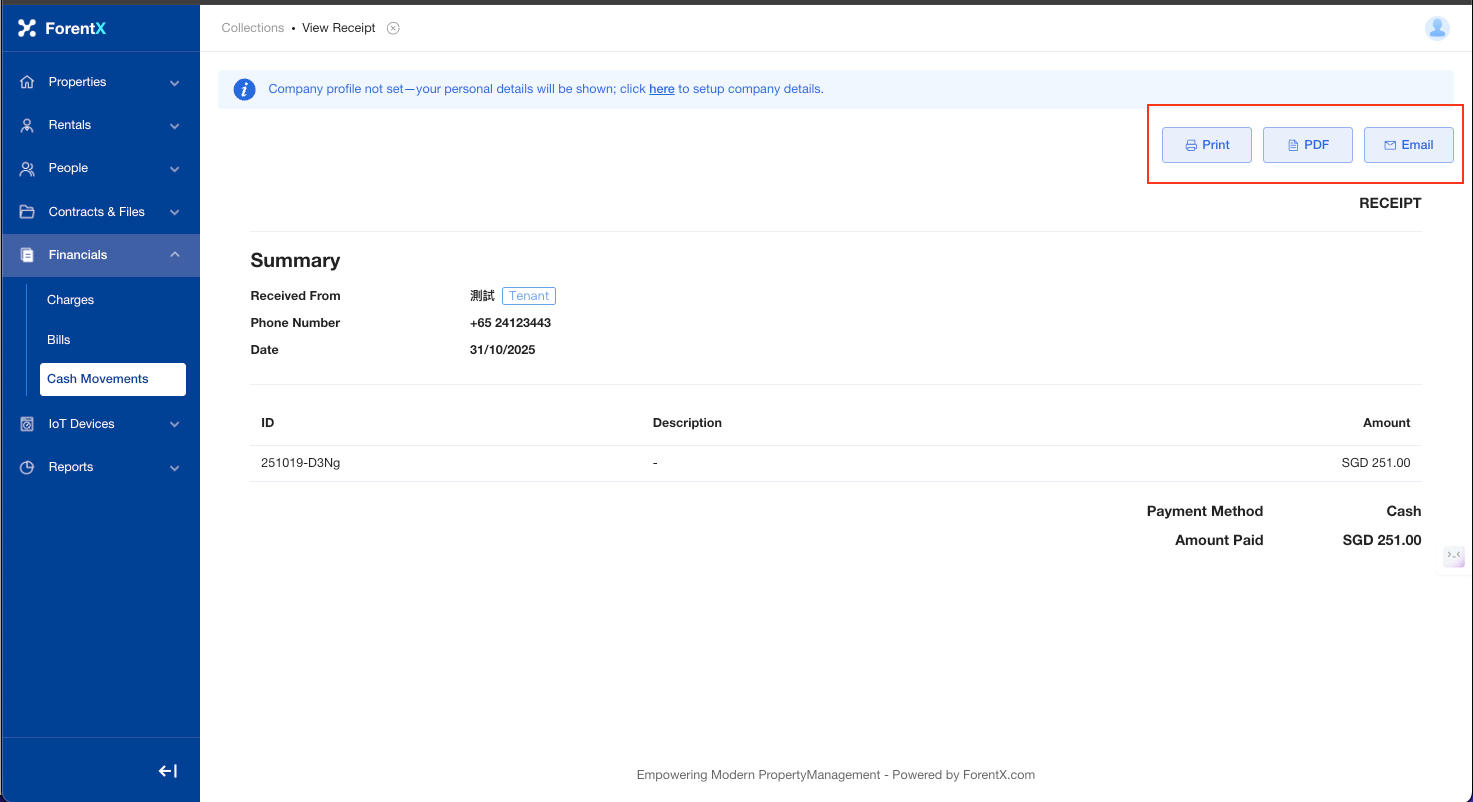Click the People icon in sidebar
This screenshot has height=802, width=1473.
(x=27, y=168)
